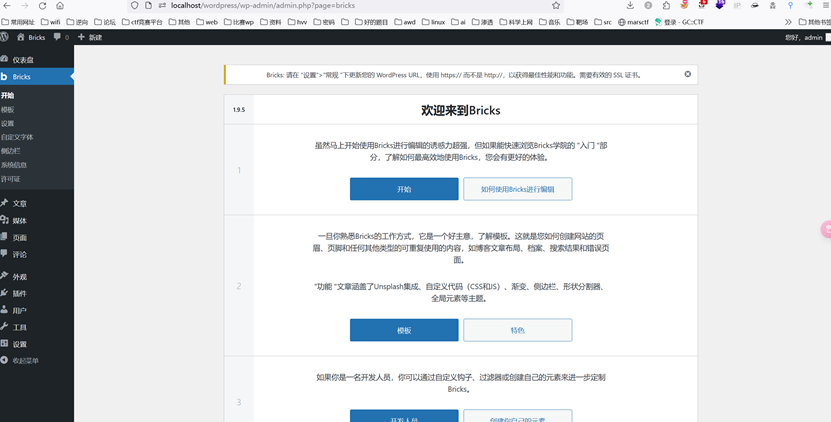Open the 外观 appearance menu
Viewport: 831px width, 422px height.
coord(37,277)
